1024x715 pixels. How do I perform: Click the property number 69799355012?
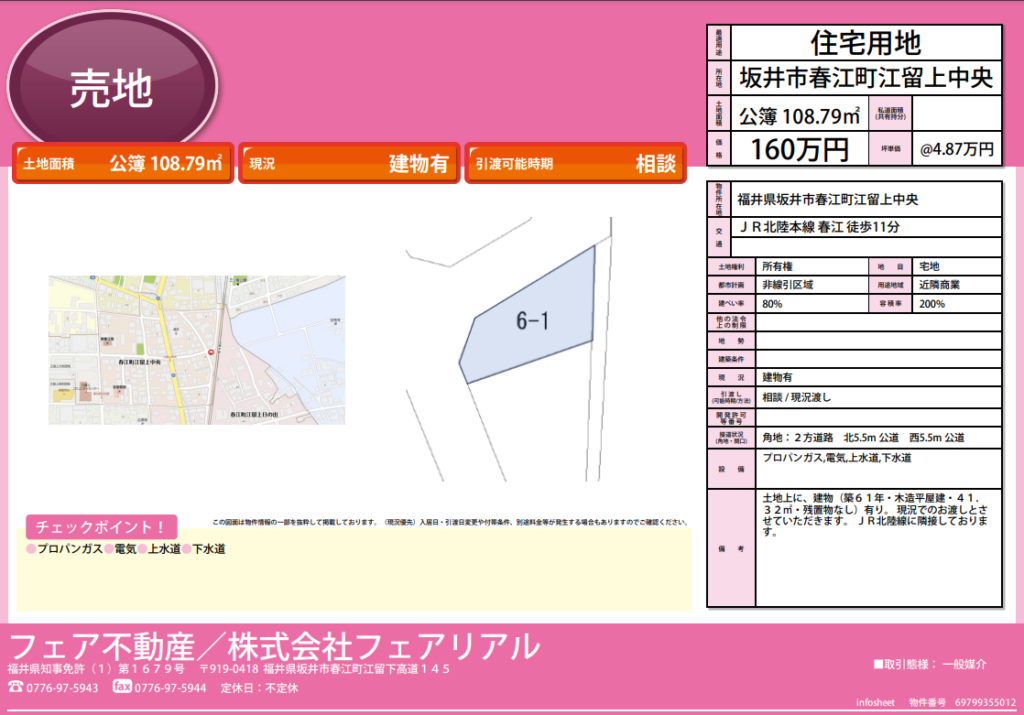985,703
